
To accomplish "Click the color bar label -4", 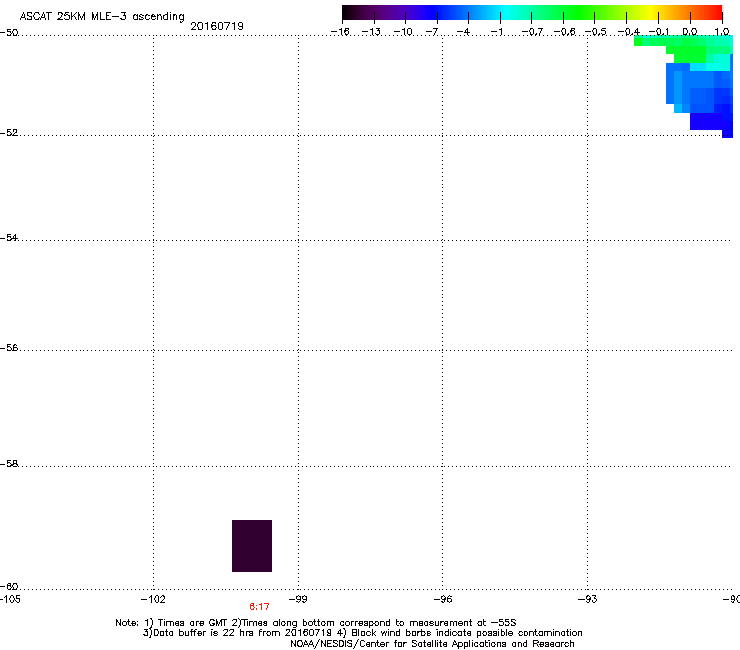I will click(x=463, y=32).
